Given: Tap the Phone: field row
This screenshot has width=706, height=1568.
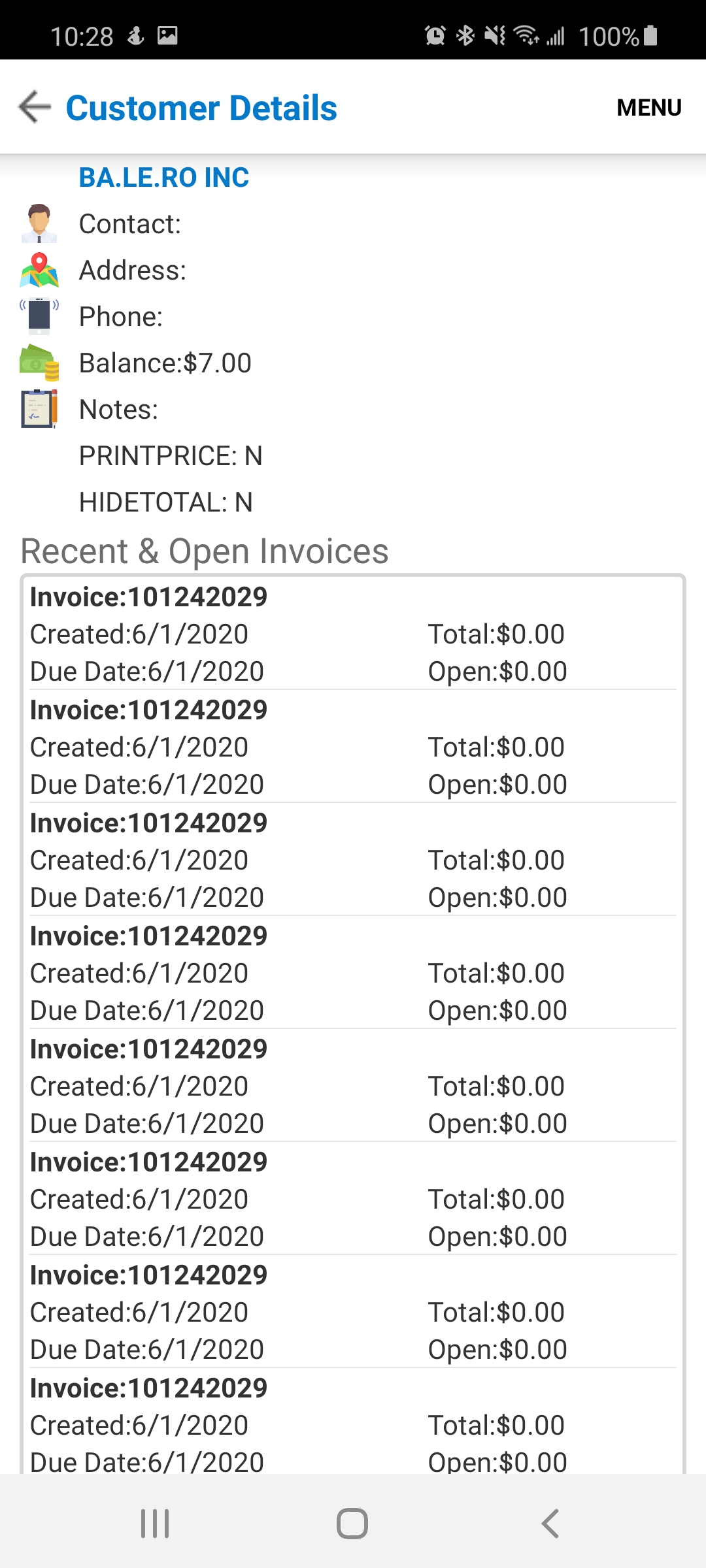Looking at the screenshot, I should click(353, 317).
